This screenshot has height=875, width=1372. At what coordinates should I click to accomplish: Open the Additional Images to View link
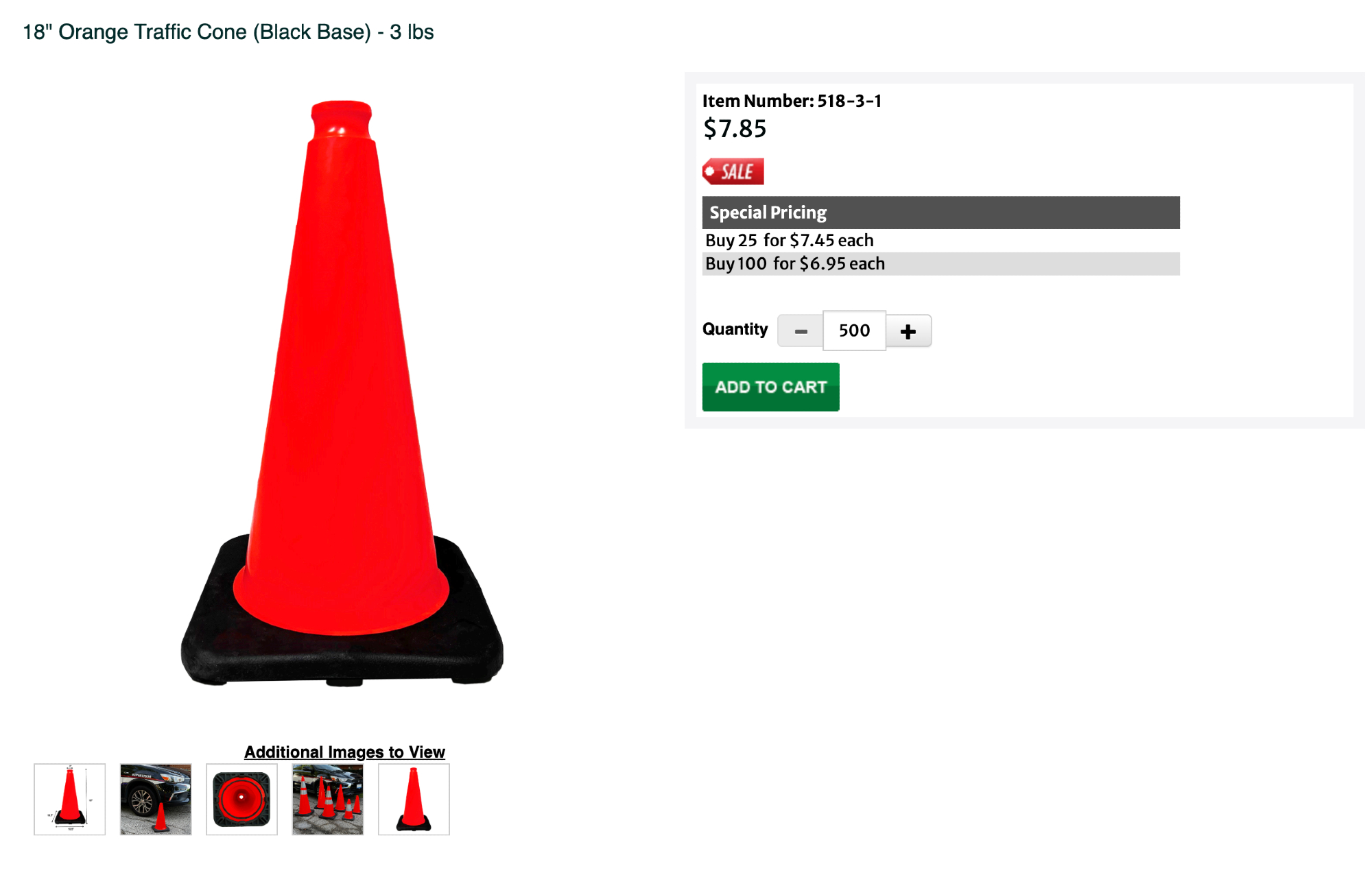[344, 752]
